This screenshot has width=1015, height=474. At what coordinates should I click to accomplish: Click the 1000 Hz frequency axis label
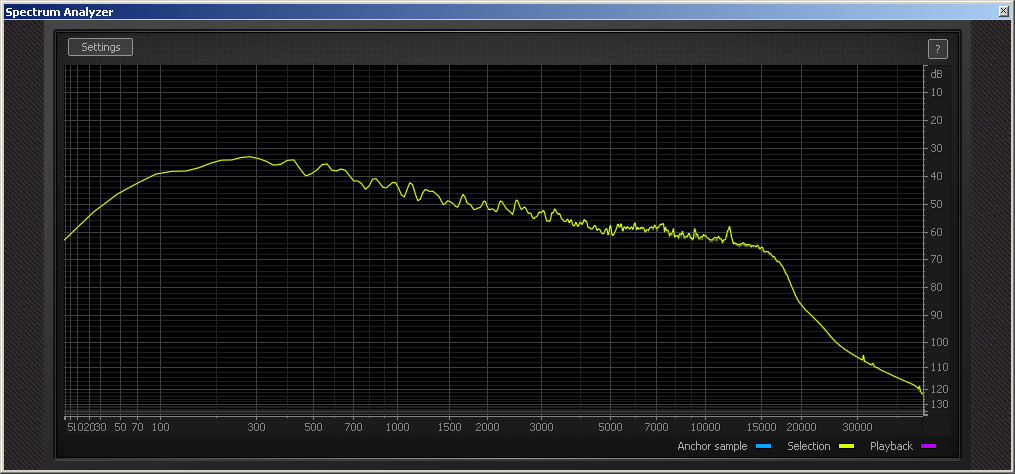(x=398, y=427)
